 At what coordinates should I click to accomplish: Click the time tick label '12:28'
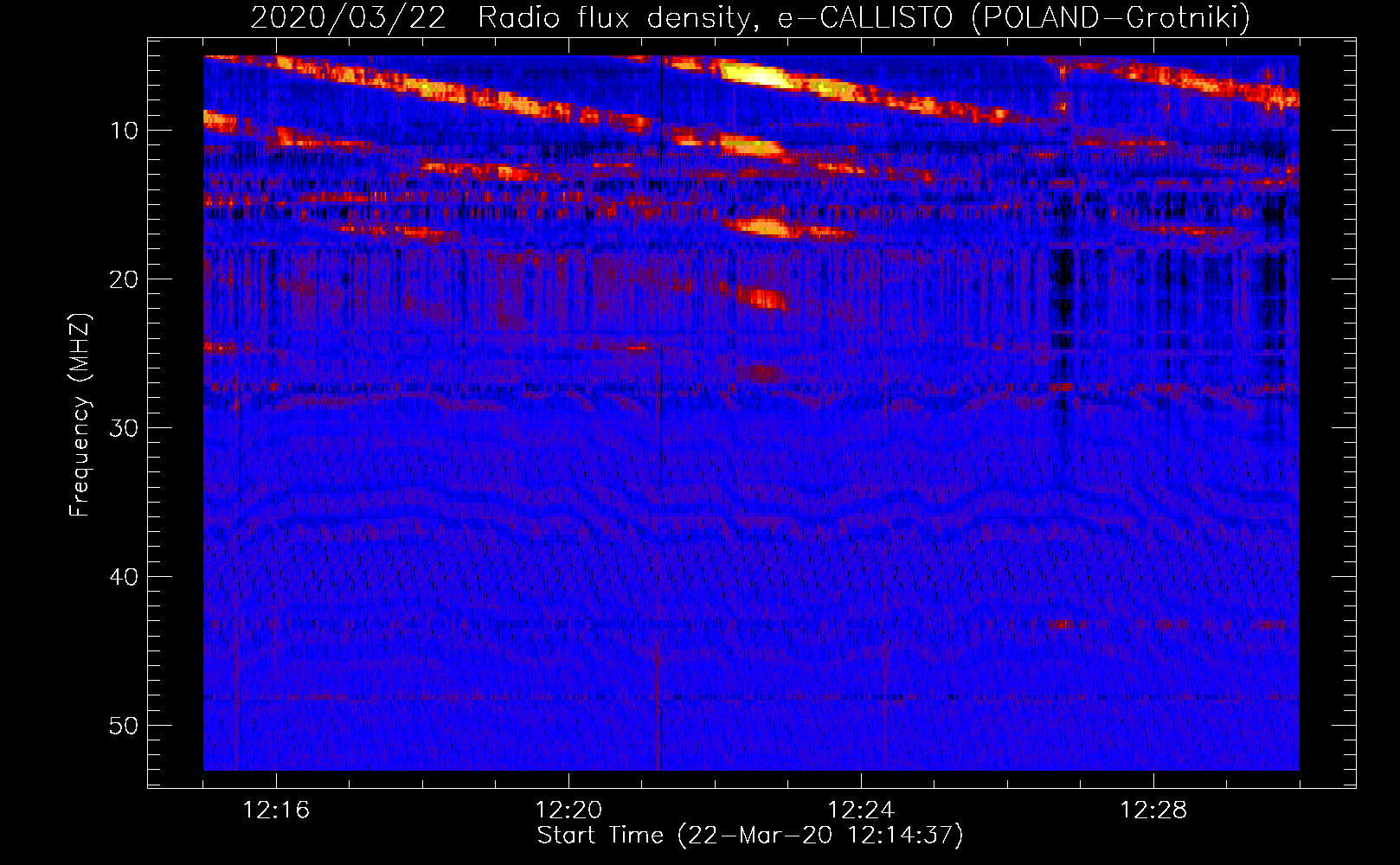click(1153, 811)
